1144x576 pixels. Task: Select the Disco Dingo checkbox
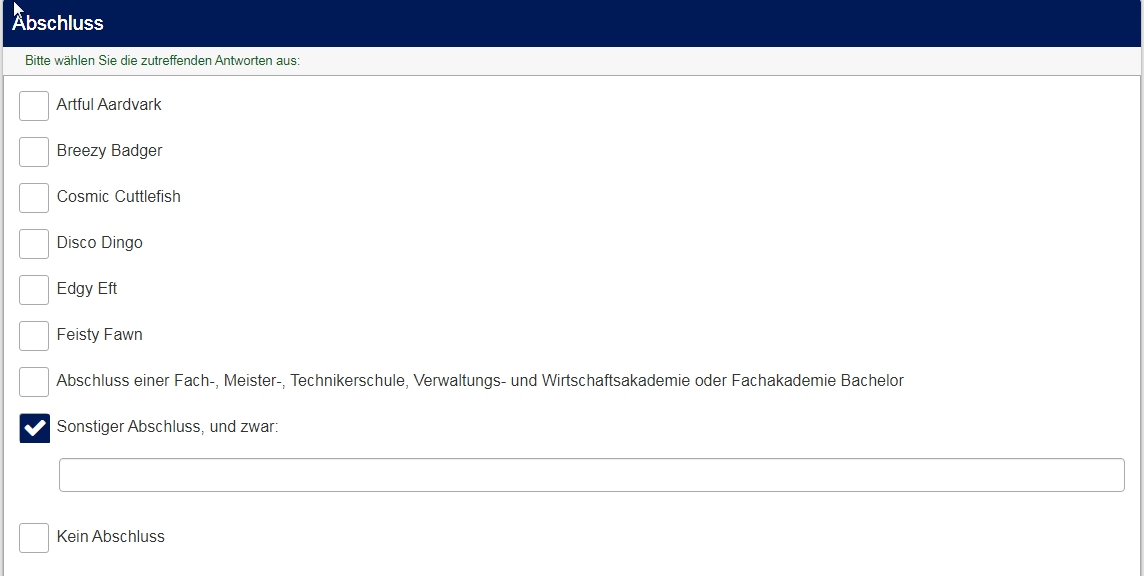pos(34,243)
